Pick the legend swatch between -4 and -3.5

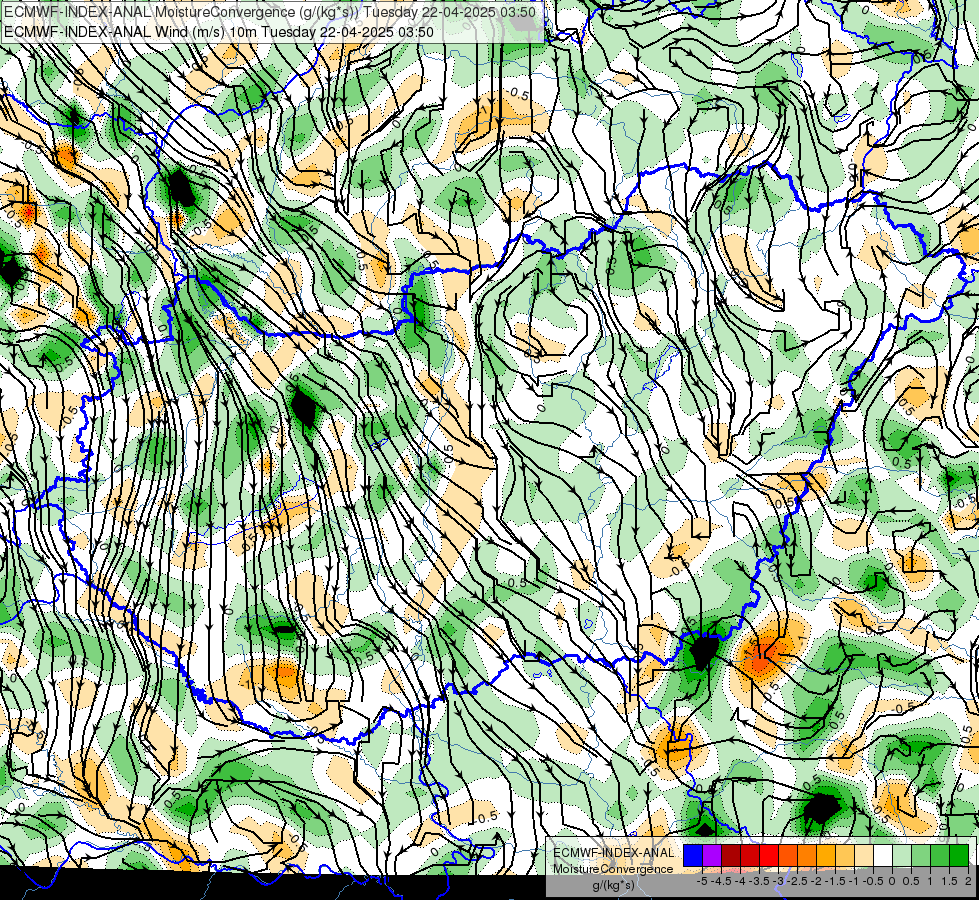(750, 855)
